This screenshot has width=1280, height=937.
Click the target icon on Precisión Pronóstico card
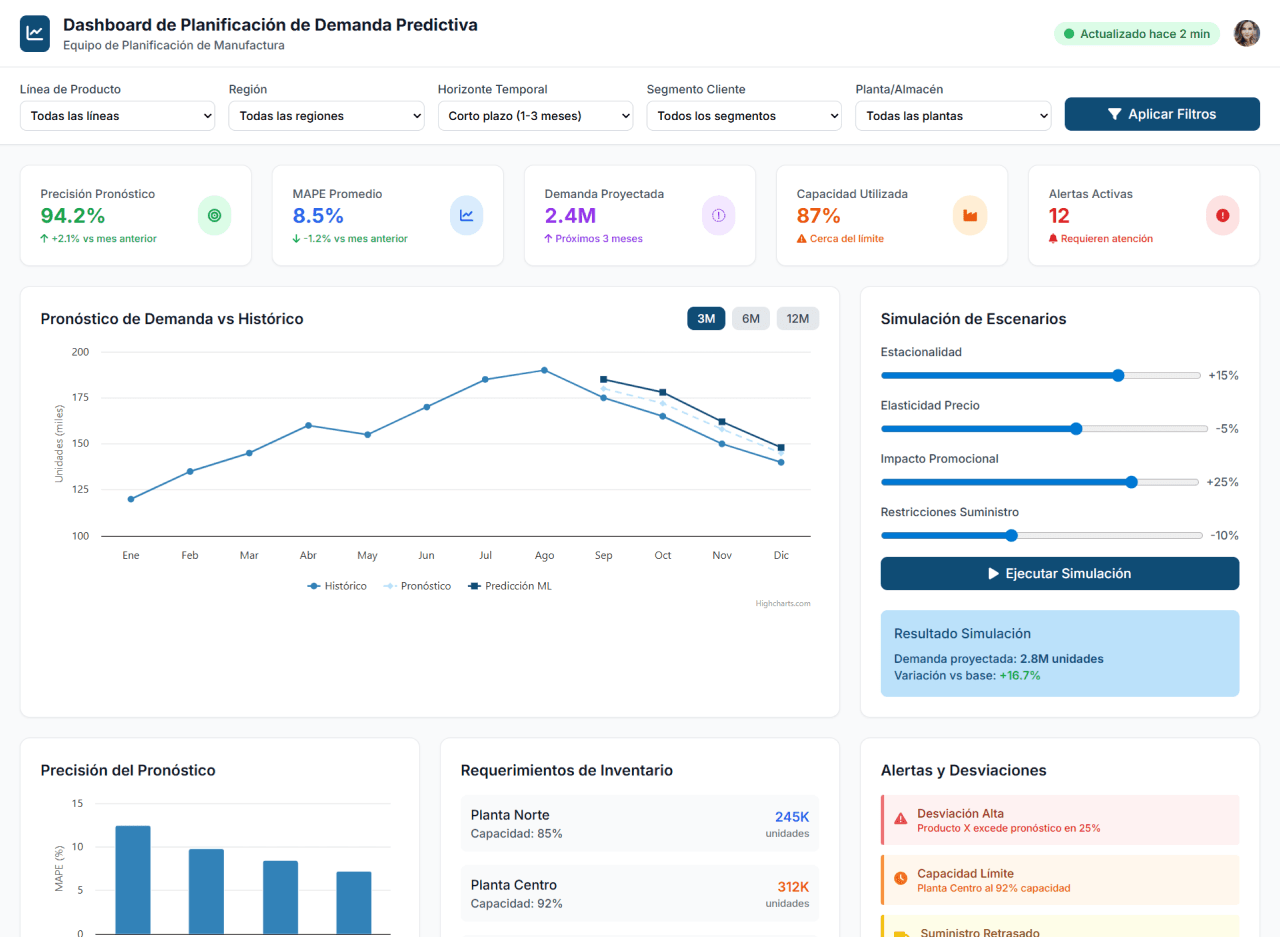coord(214,215)
